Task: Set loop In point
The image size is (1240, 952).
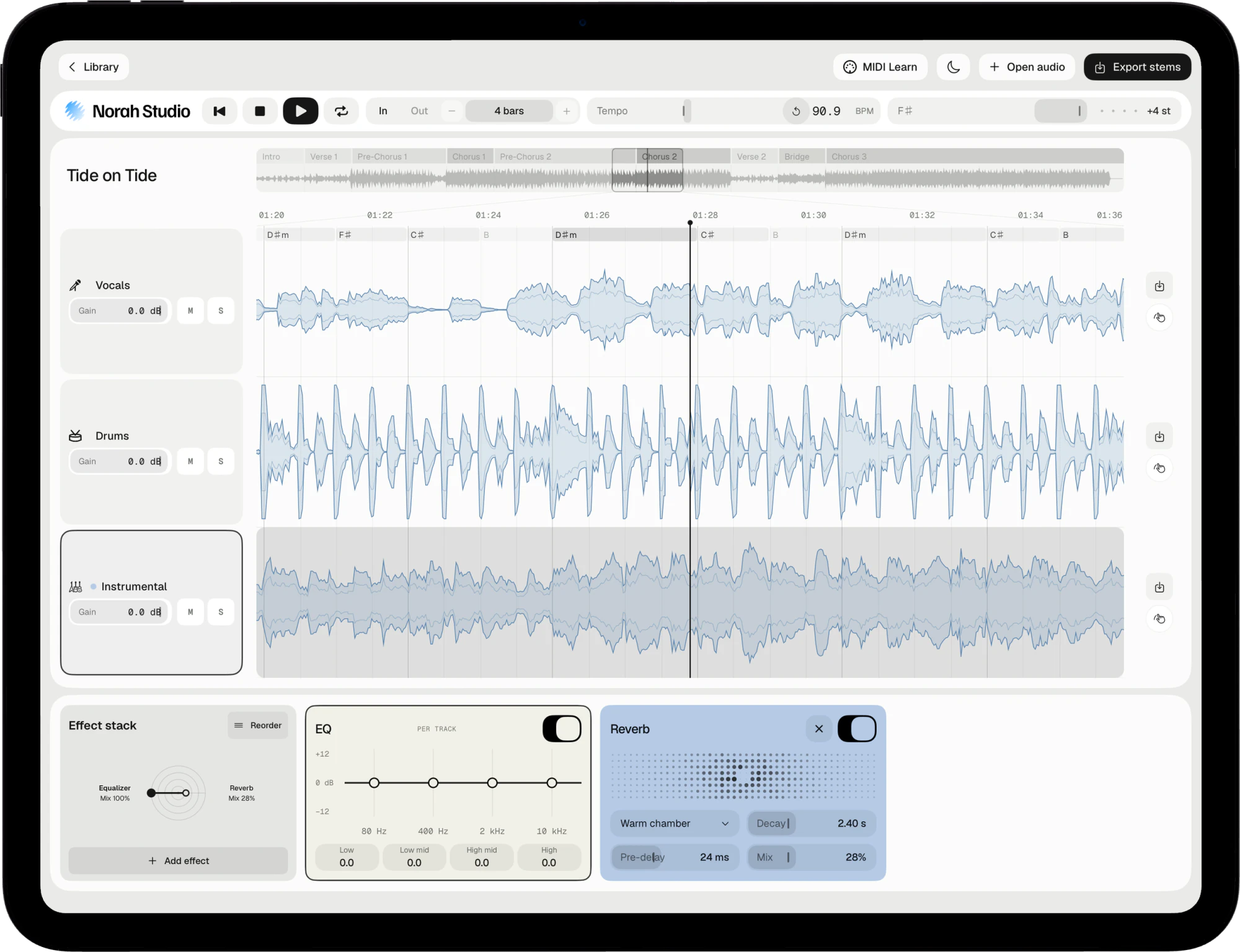Action: [383, 111]
